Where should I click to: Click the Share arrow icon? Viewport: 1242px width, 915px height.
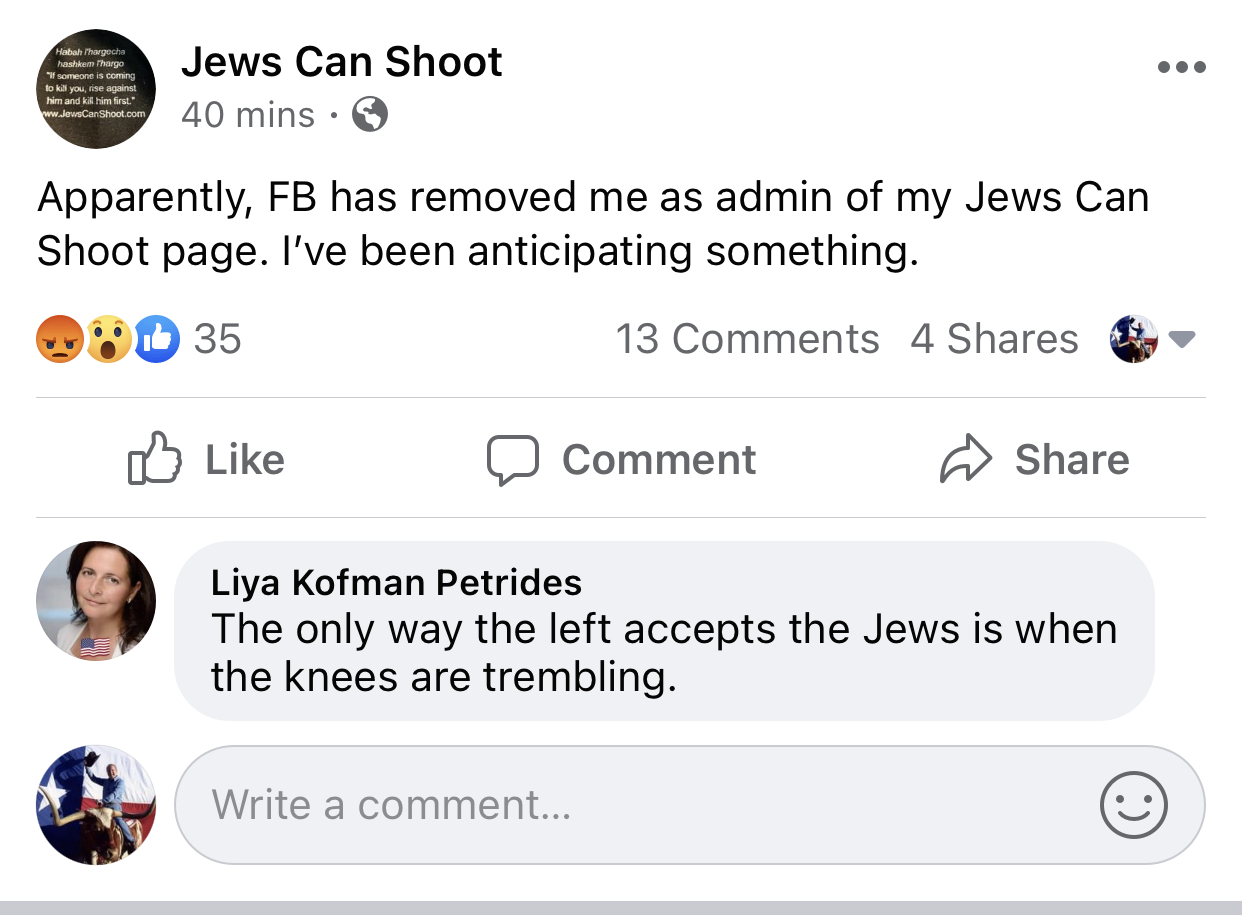click(x=966, y=460)
